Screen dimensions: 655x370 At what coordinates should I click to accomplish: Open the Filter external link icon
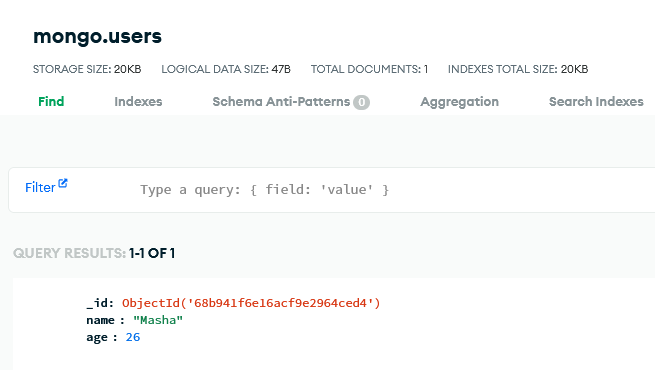63,183
